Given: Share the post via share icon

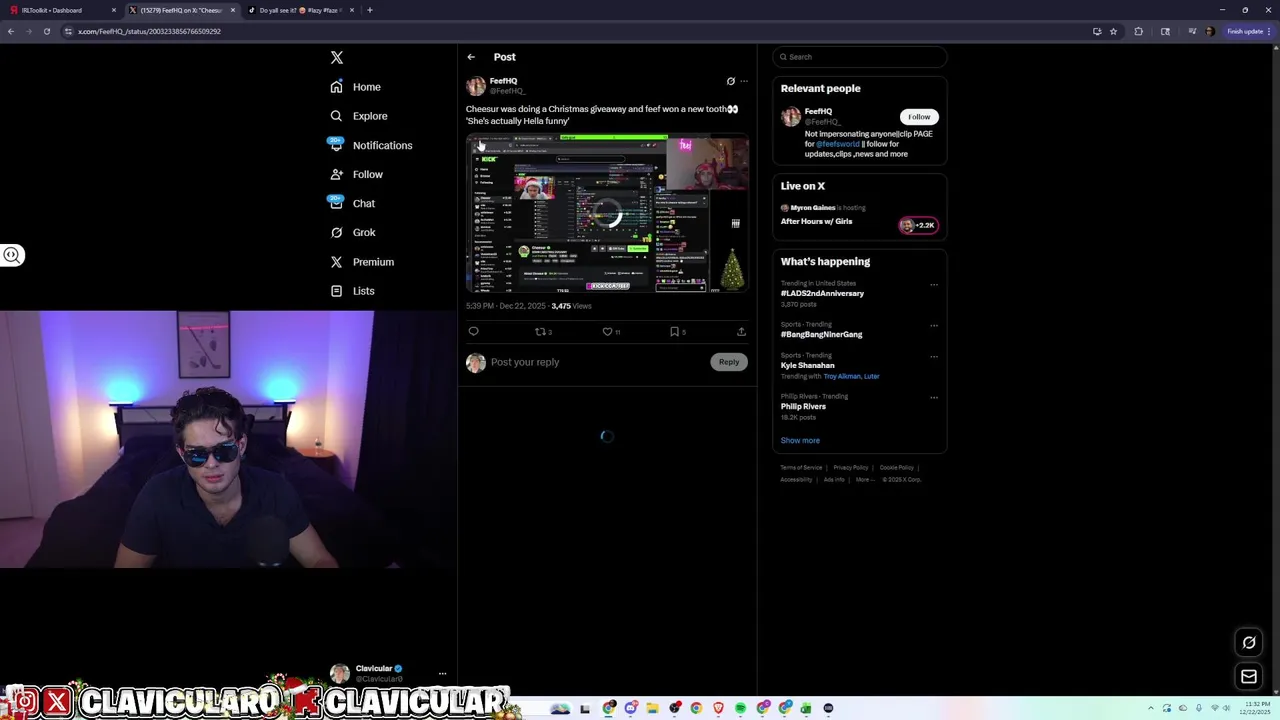Looking at the screenshot, I should coord(741,332).
